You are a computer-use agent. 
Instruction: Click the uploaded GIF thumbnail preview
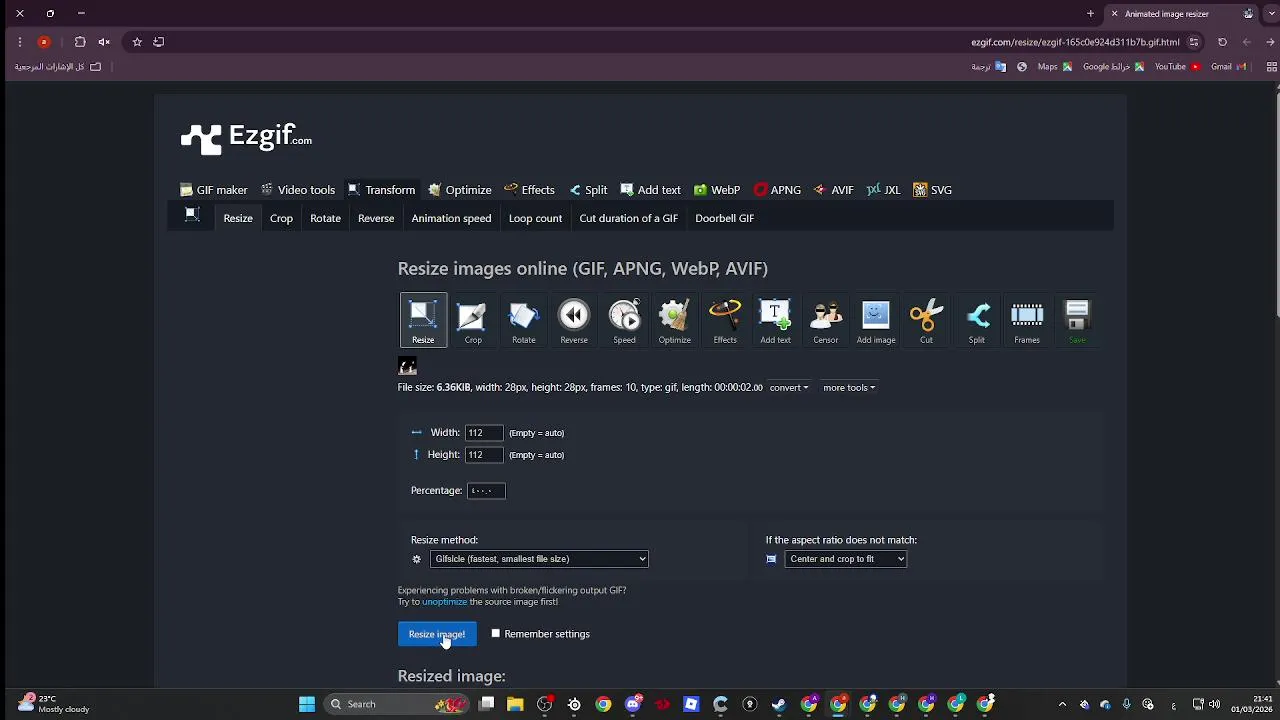click(407, 366)
